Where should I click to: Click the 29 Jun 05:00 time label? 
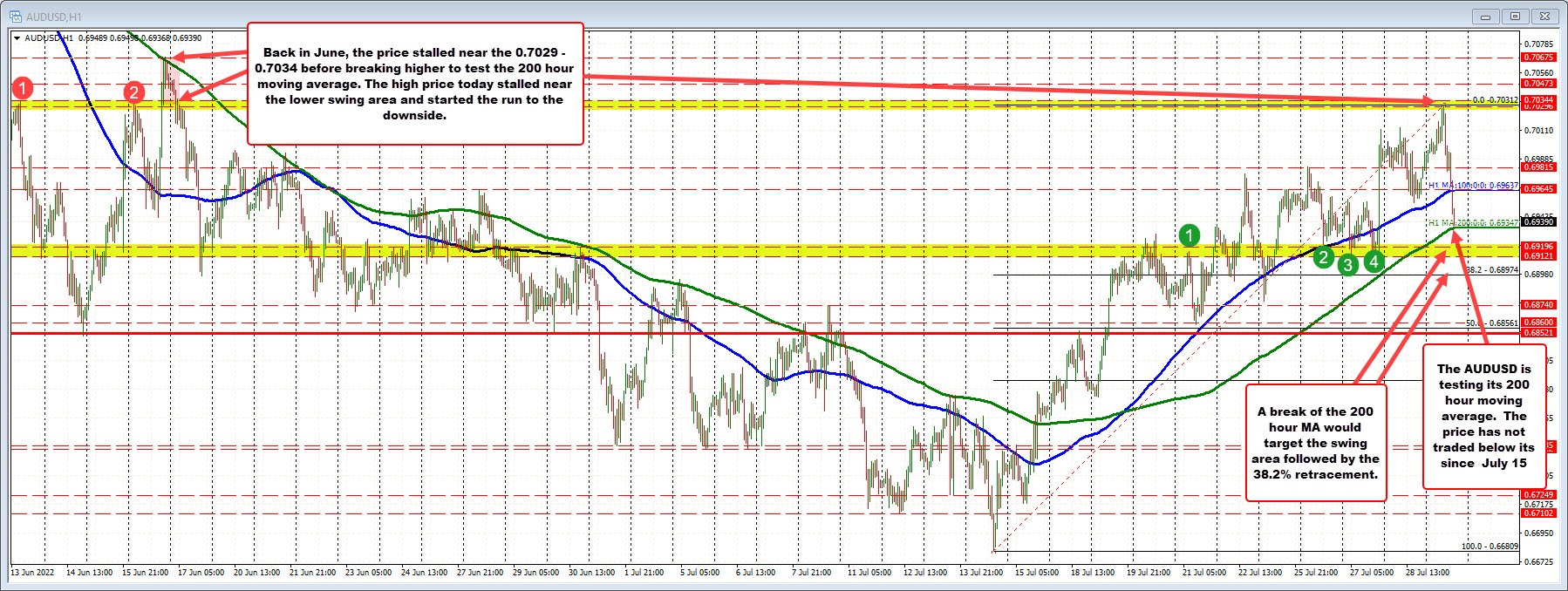[x=536, y=573]
